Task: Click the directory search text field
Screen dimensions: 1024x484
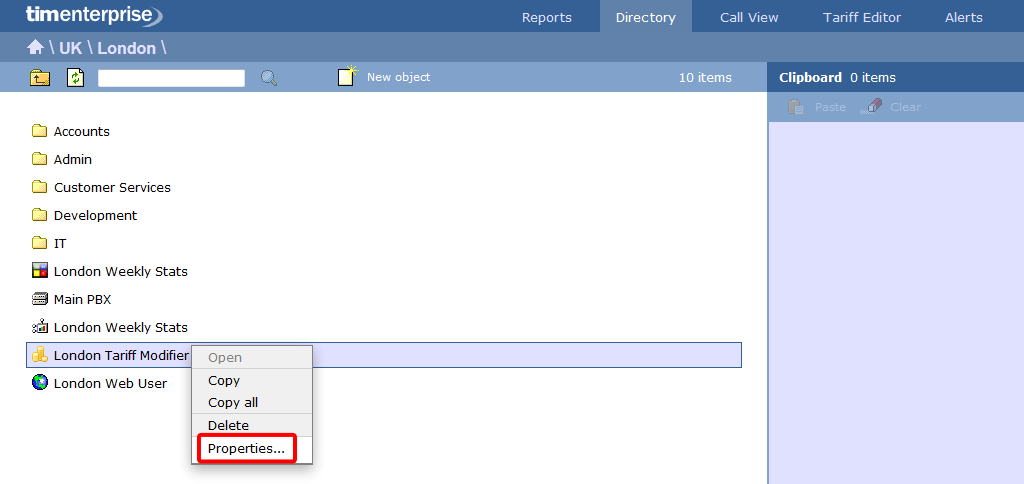Action: click(x=171, y=78)
